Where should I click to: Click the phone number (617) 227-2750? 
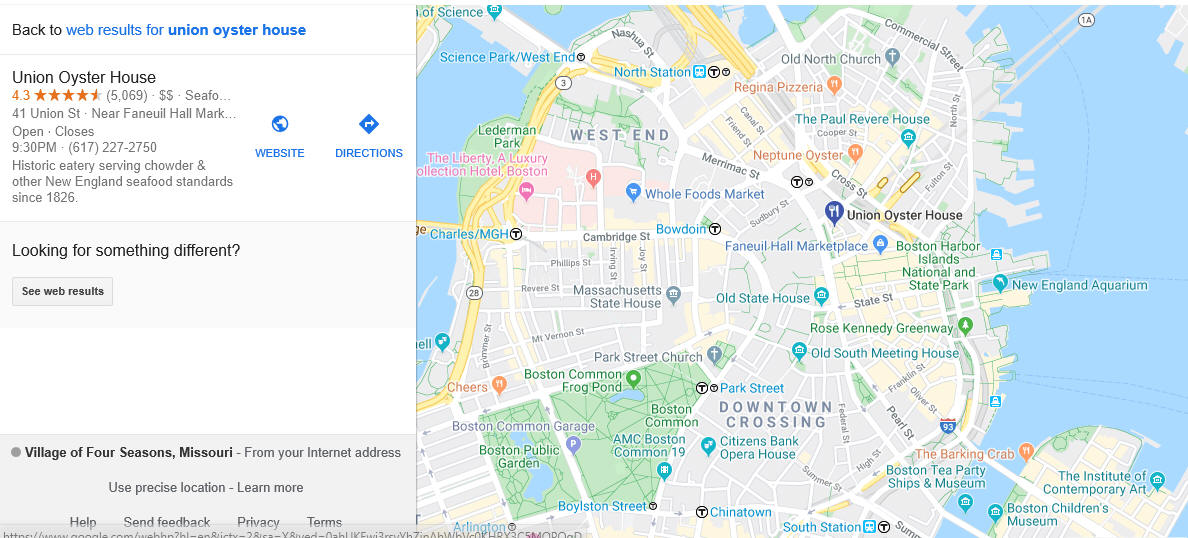pos(113,147)
